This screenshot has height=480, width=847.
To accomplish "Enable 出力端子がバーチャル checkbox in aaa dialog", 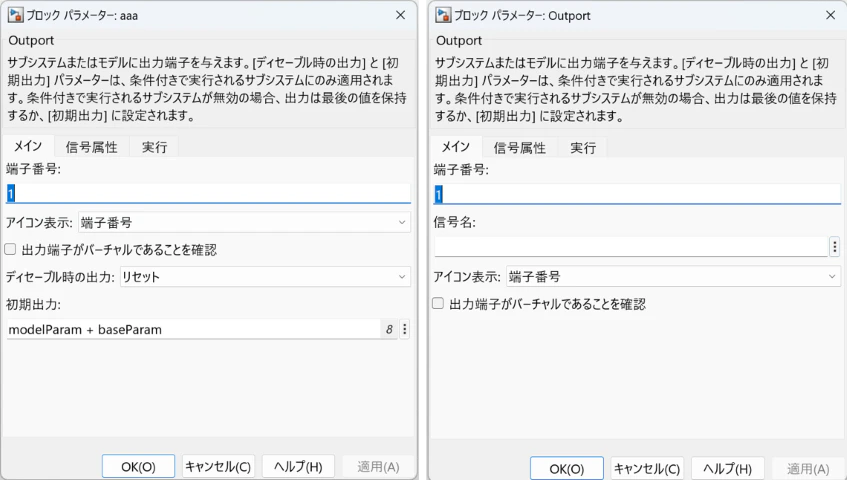I will [10, 249].
